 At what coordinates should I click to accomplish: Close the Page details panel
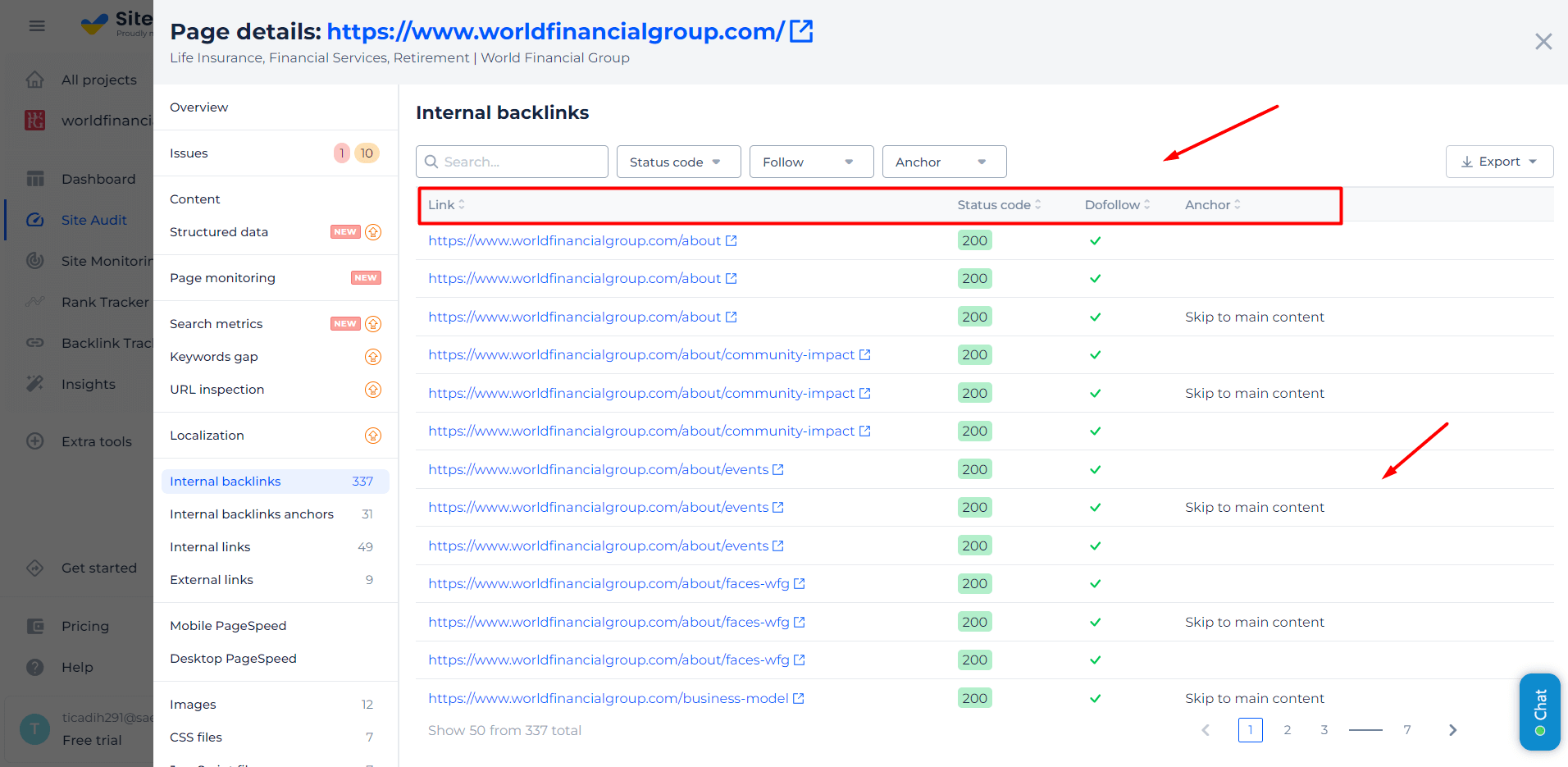pyautogui.click(x=1543, y=42)
